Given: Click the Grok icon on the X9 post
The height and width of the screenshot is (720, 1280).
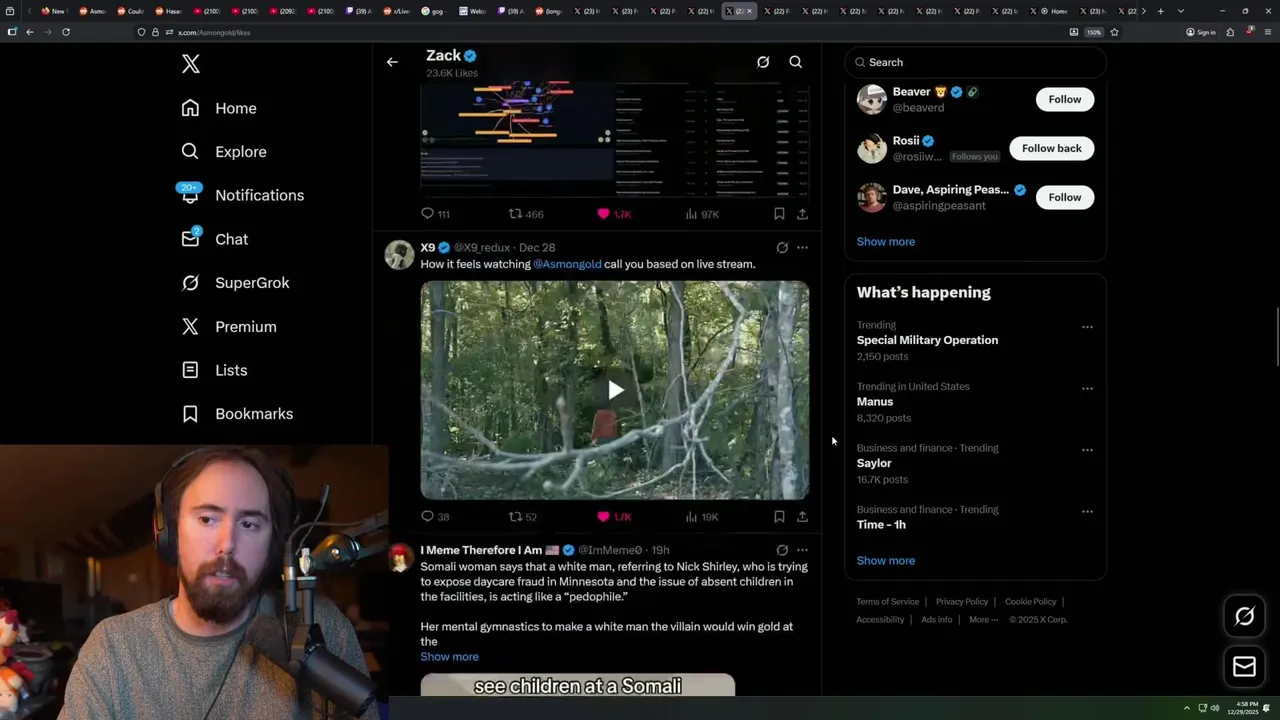Looking at the screenshot, I should 782,248.
